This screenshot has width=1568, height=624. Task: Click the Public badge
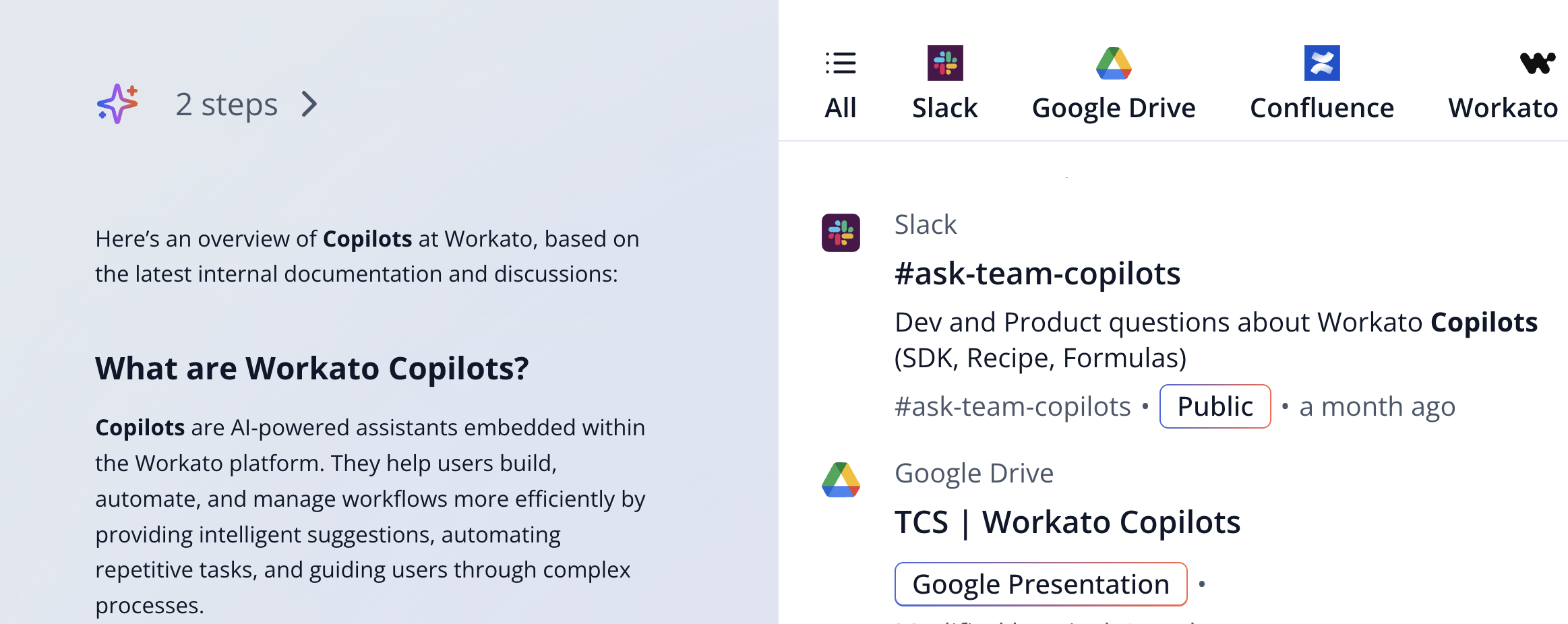(x=1215, y=406)
